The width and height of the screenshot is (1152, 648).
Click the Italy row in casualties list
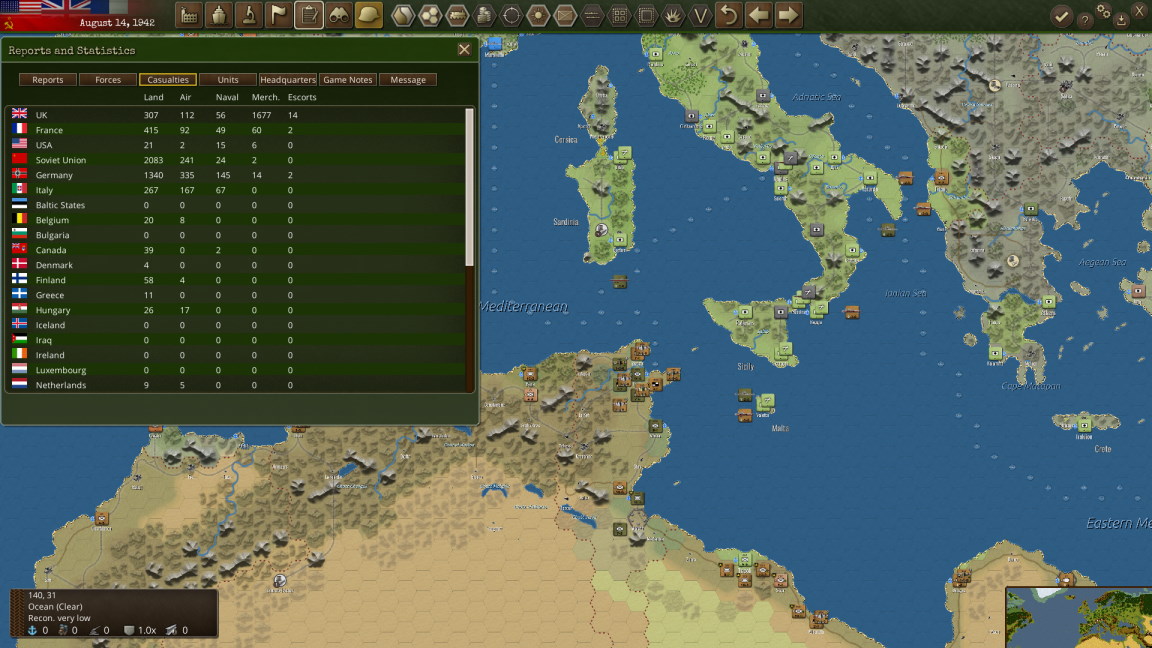click(235, 190)
